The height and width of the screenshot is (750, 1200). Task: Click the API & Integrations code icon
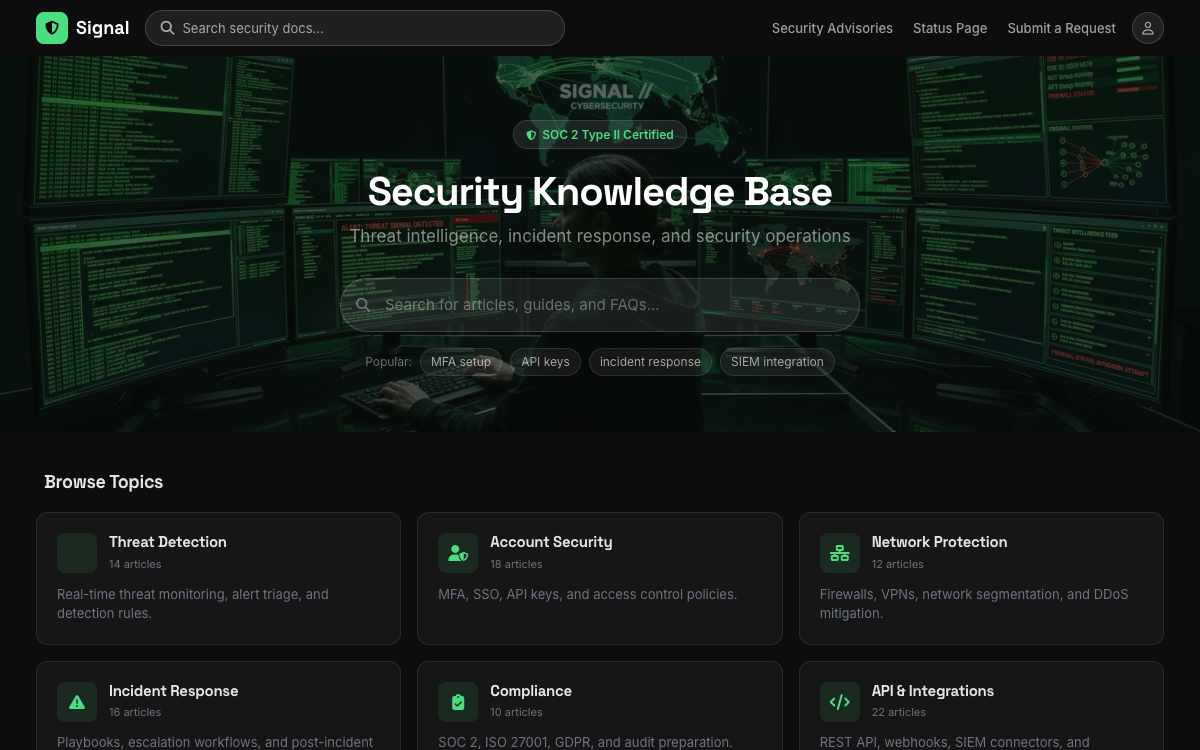coord(840,702)
